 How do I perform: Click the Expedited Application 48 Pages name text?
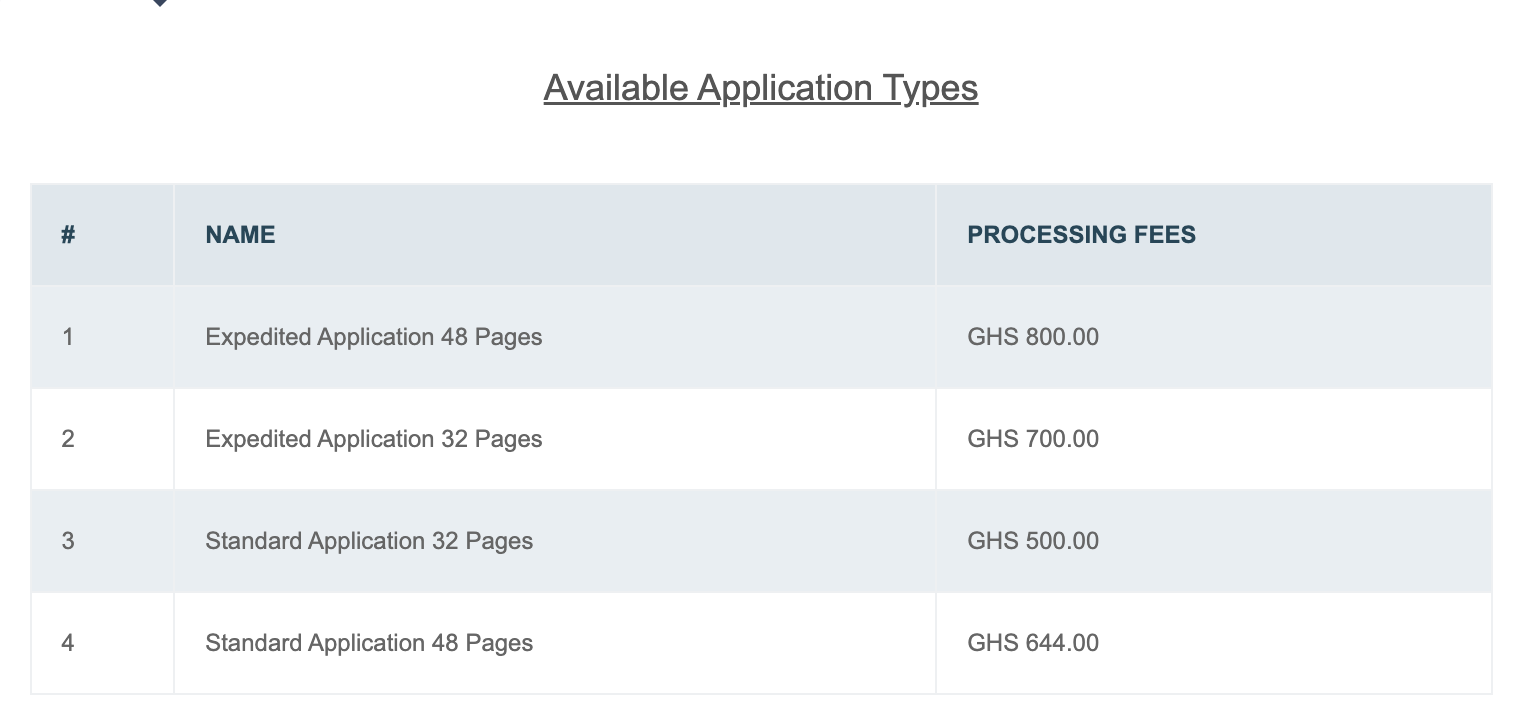[374, 337]
